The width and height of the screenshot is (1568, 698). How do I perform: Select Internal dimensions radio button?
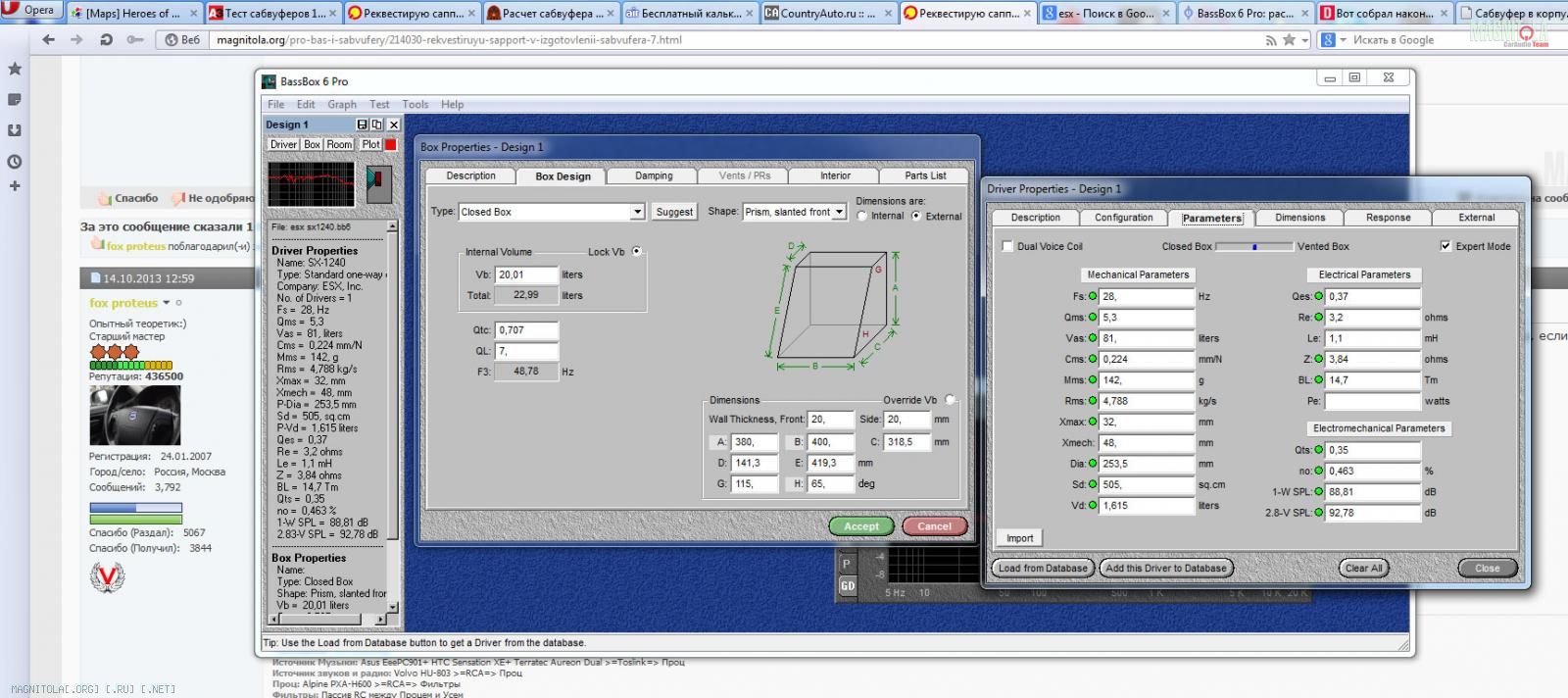862,217
